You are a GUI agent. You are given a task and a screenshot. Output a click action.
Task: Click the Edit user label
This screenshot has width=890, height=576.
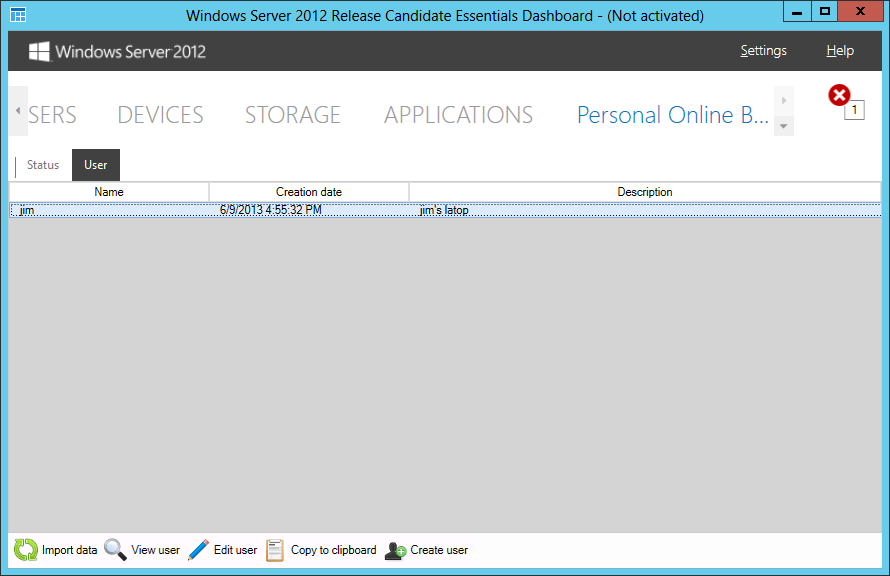click(x=236, y=550)
